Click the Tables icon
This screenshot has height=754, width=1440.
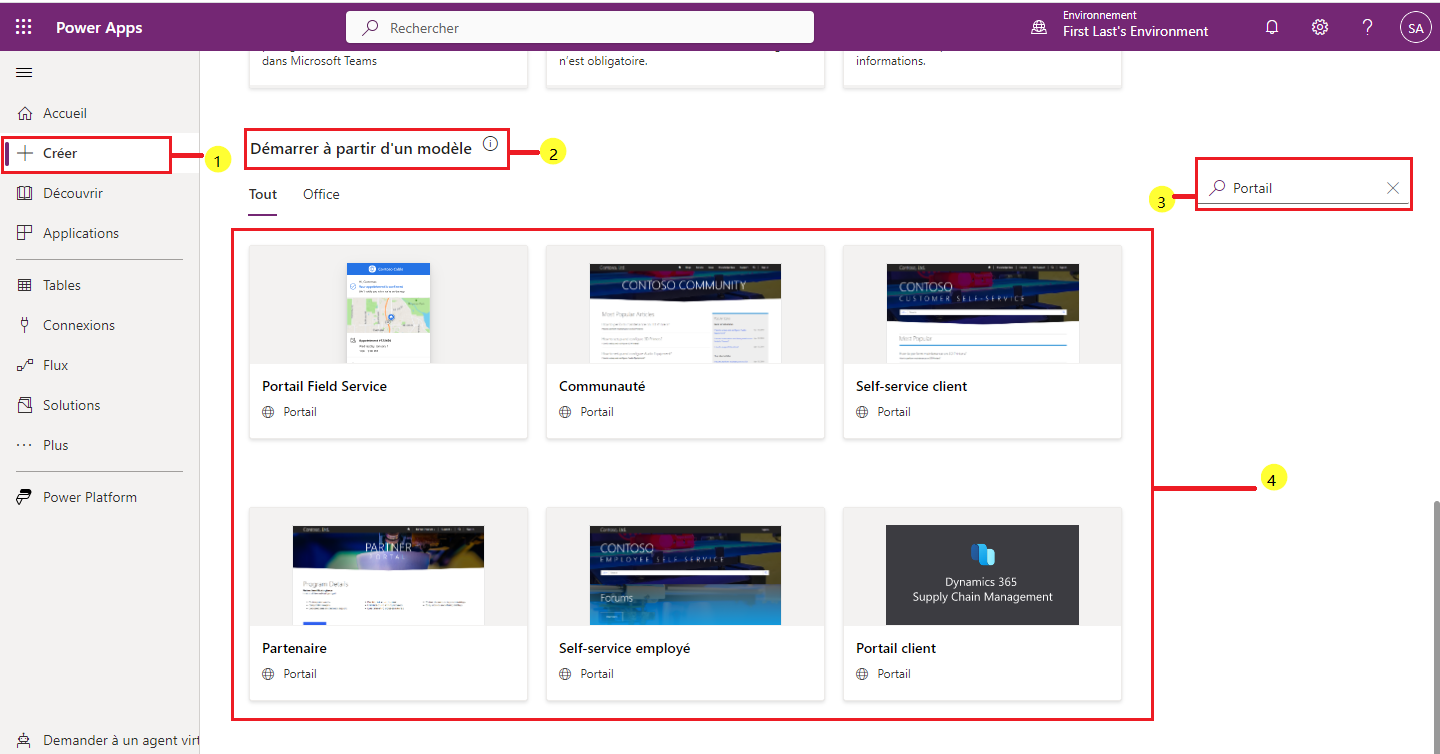[x=25, y=285]
